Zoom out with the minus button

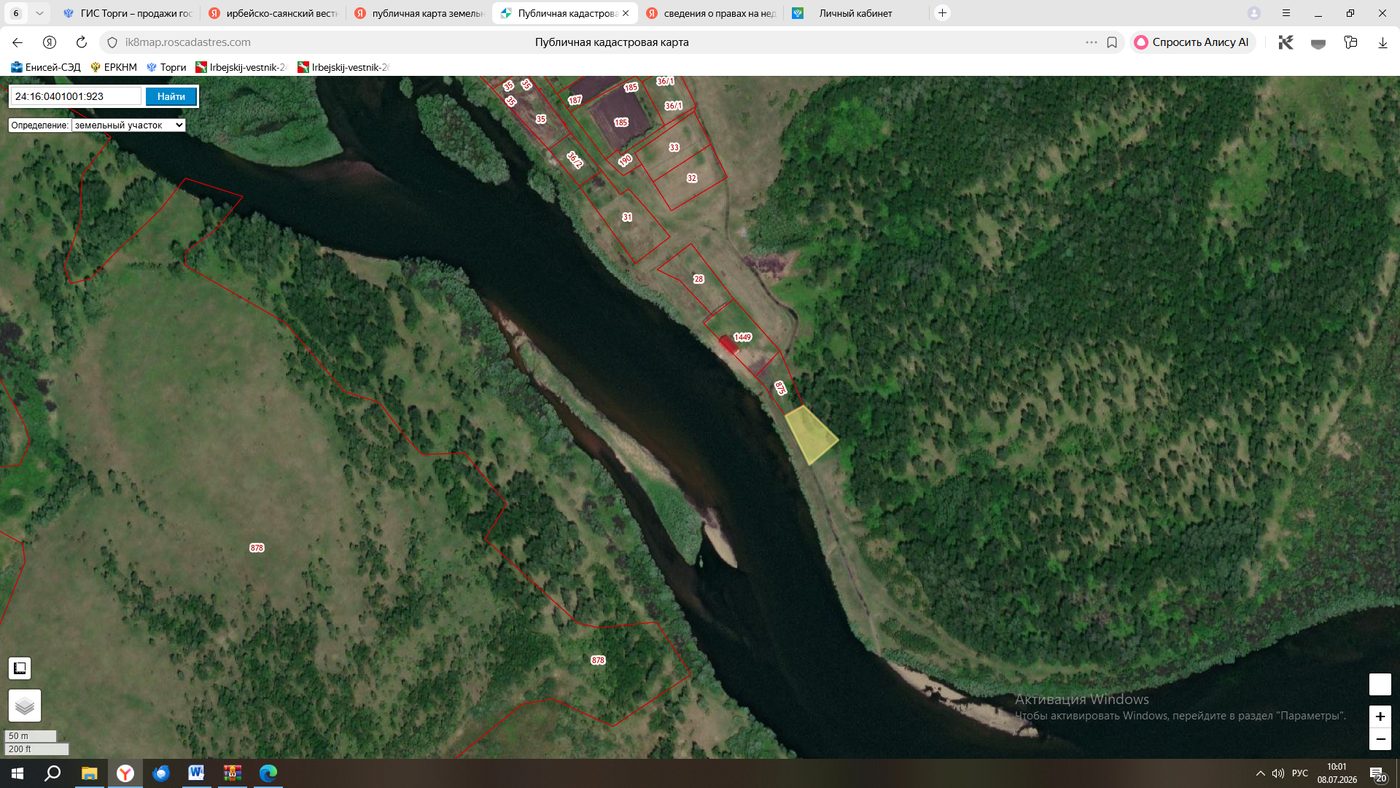[1380, 739]
